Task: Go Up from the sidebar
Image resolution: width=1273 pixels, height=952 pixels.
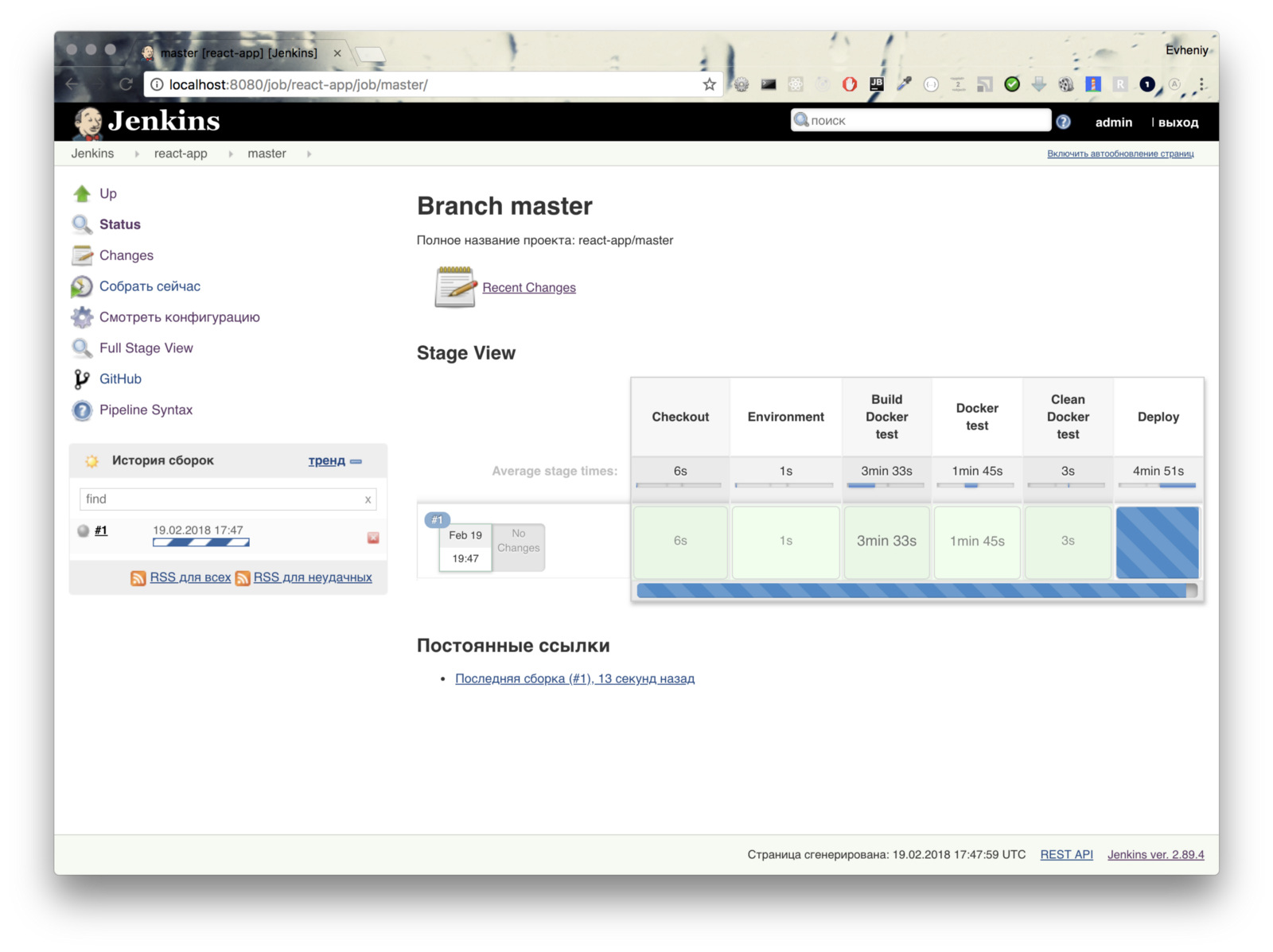Action: (108, 193)
